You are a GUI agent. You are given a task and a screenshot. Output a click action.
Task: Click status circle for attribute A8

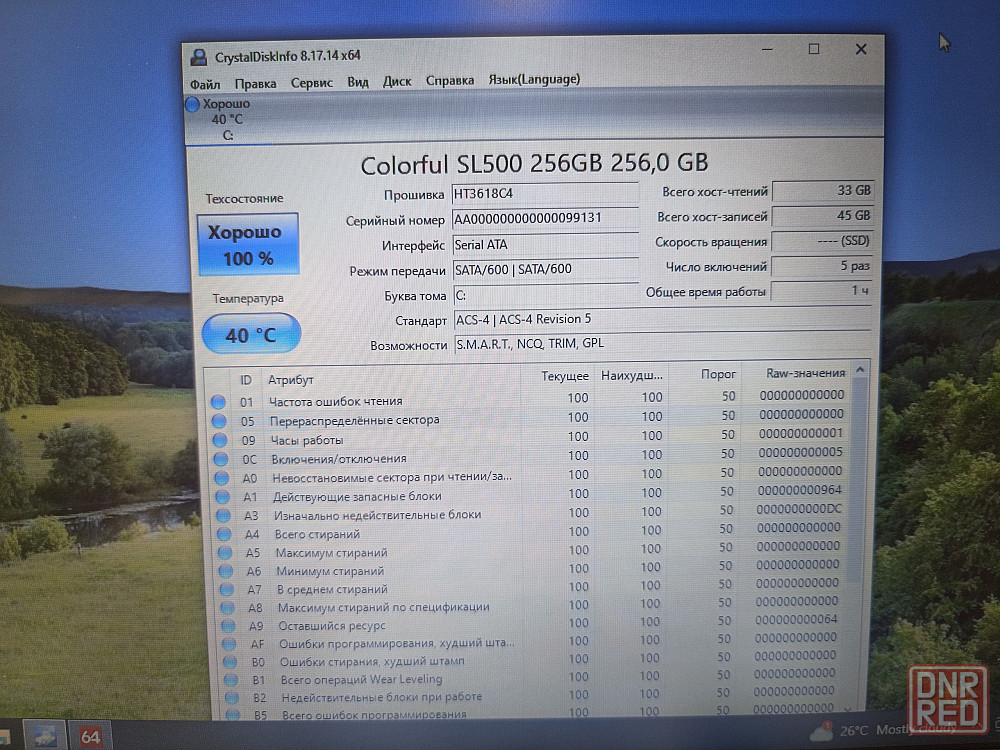point(228,608)
